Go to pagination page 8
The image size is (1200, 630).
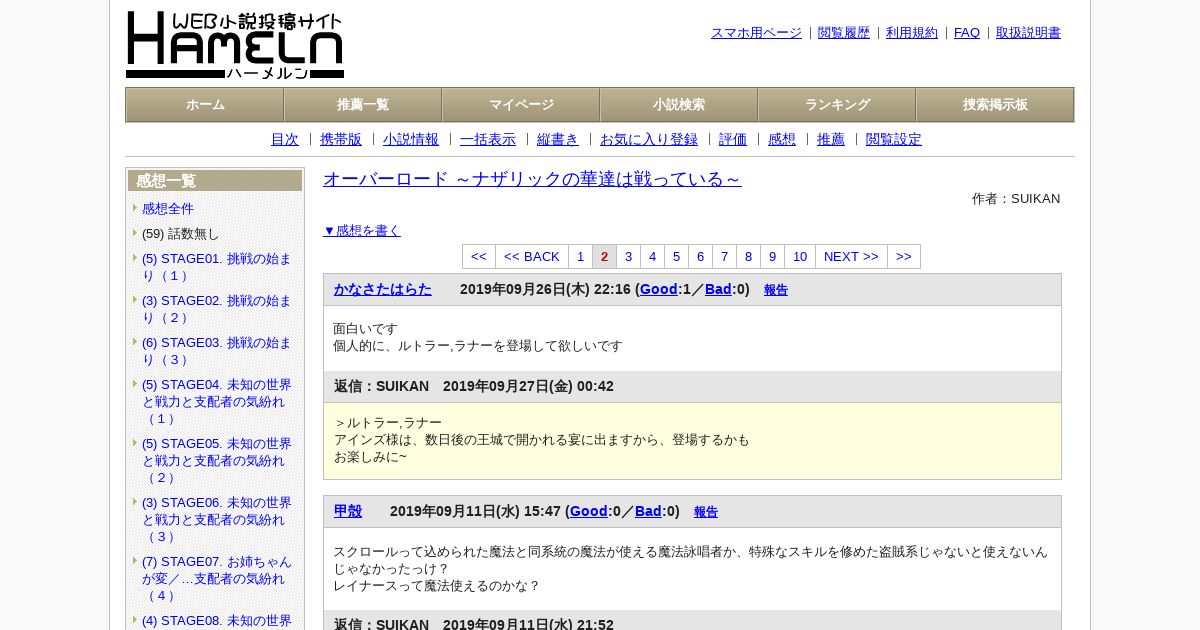point(749,257)
